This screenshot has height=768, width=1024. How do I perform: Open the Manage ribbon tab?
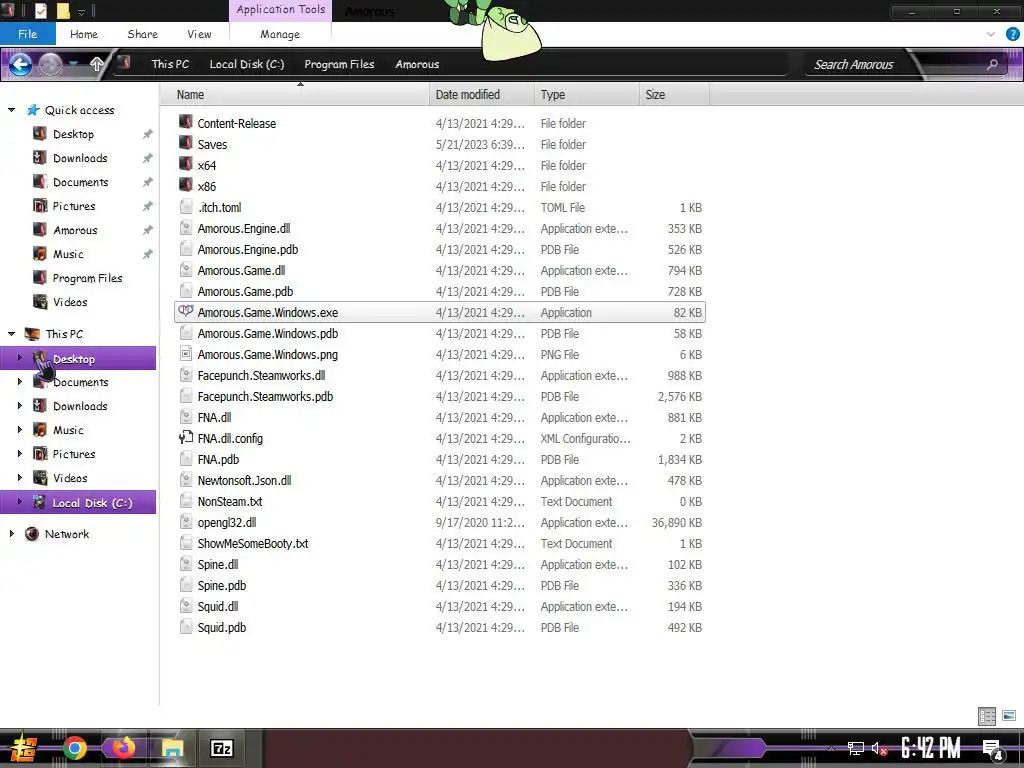pyautogui.click(x=280, y=34)
